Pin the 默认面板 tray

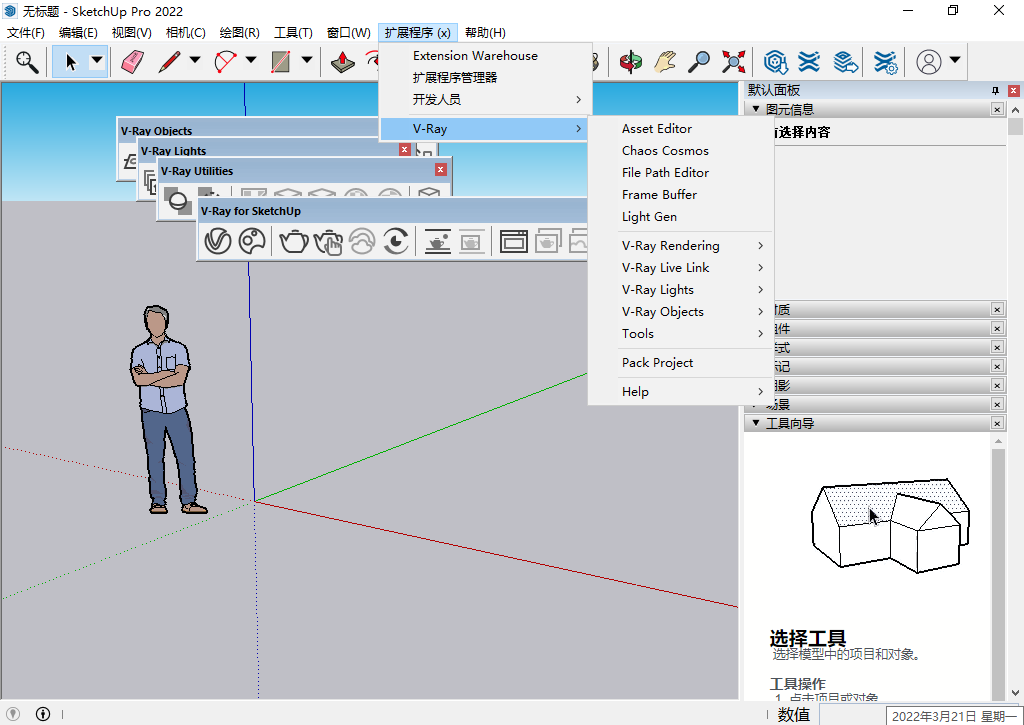pyautogui.click(x=995, y=90)
